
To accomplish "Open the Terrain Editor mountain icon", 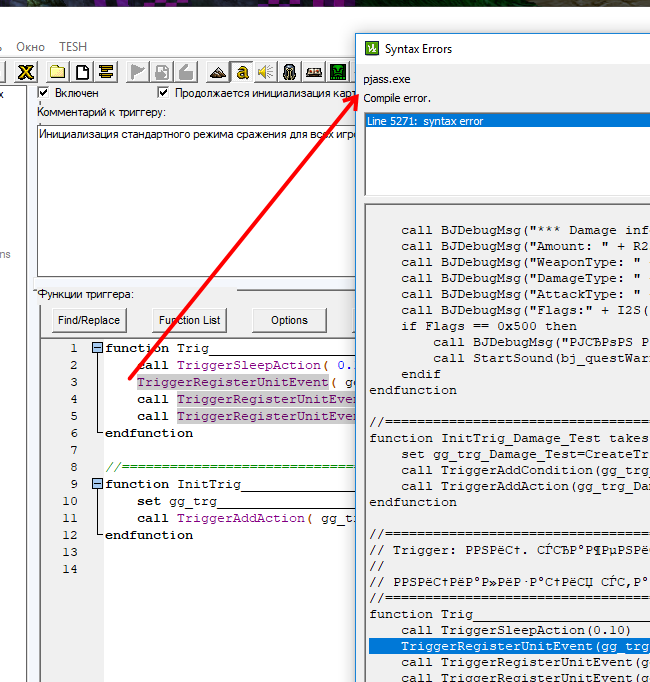I will point(219,72).
